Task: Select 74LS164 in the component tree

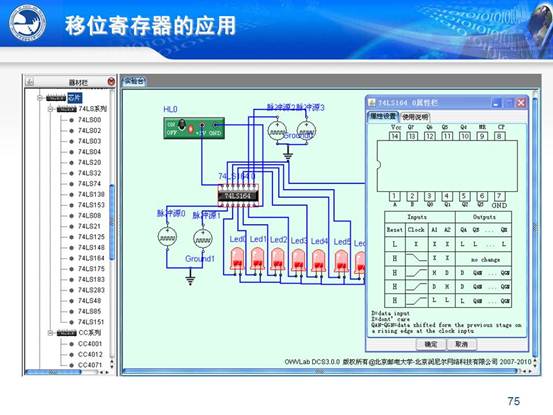Action: click(x=91, y=258)
